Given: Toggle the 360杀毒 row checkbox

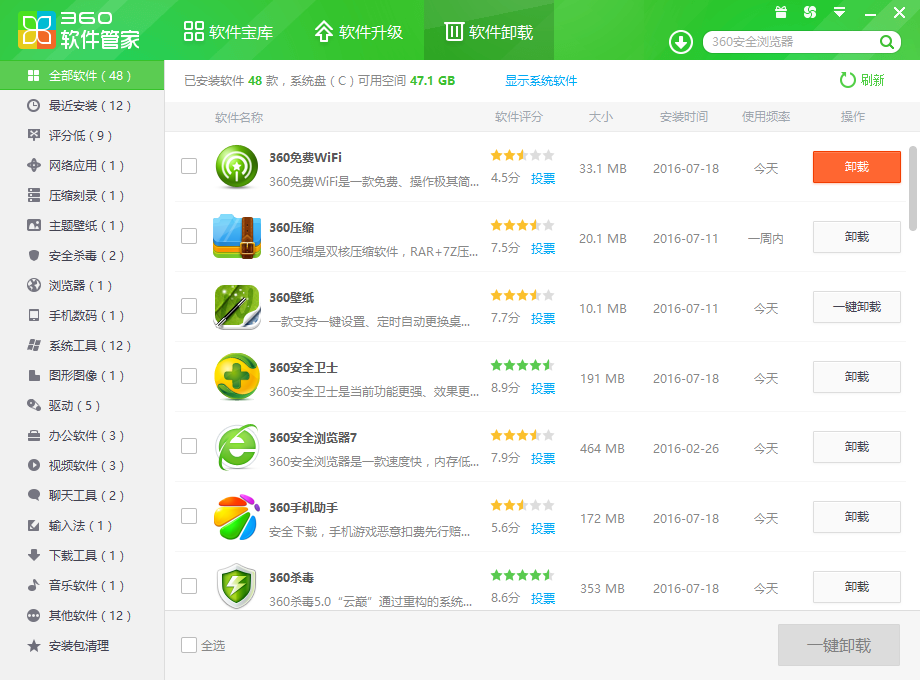Looking at the screenshot, I should (x=189, y=586).
